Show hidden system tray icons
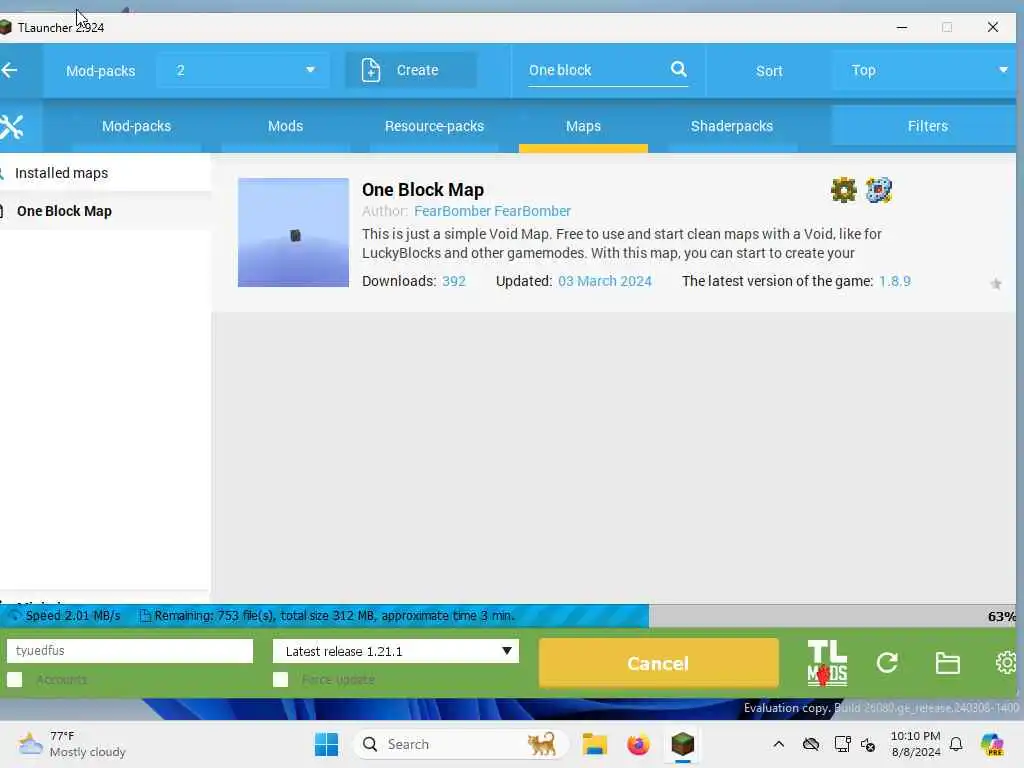Screen dimensions: 1024x768 [x=778, y=744]
